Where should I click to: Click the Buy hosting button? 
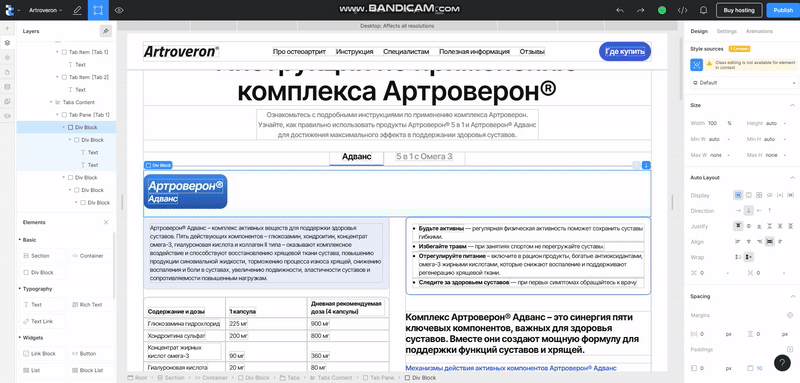point(739,10)
